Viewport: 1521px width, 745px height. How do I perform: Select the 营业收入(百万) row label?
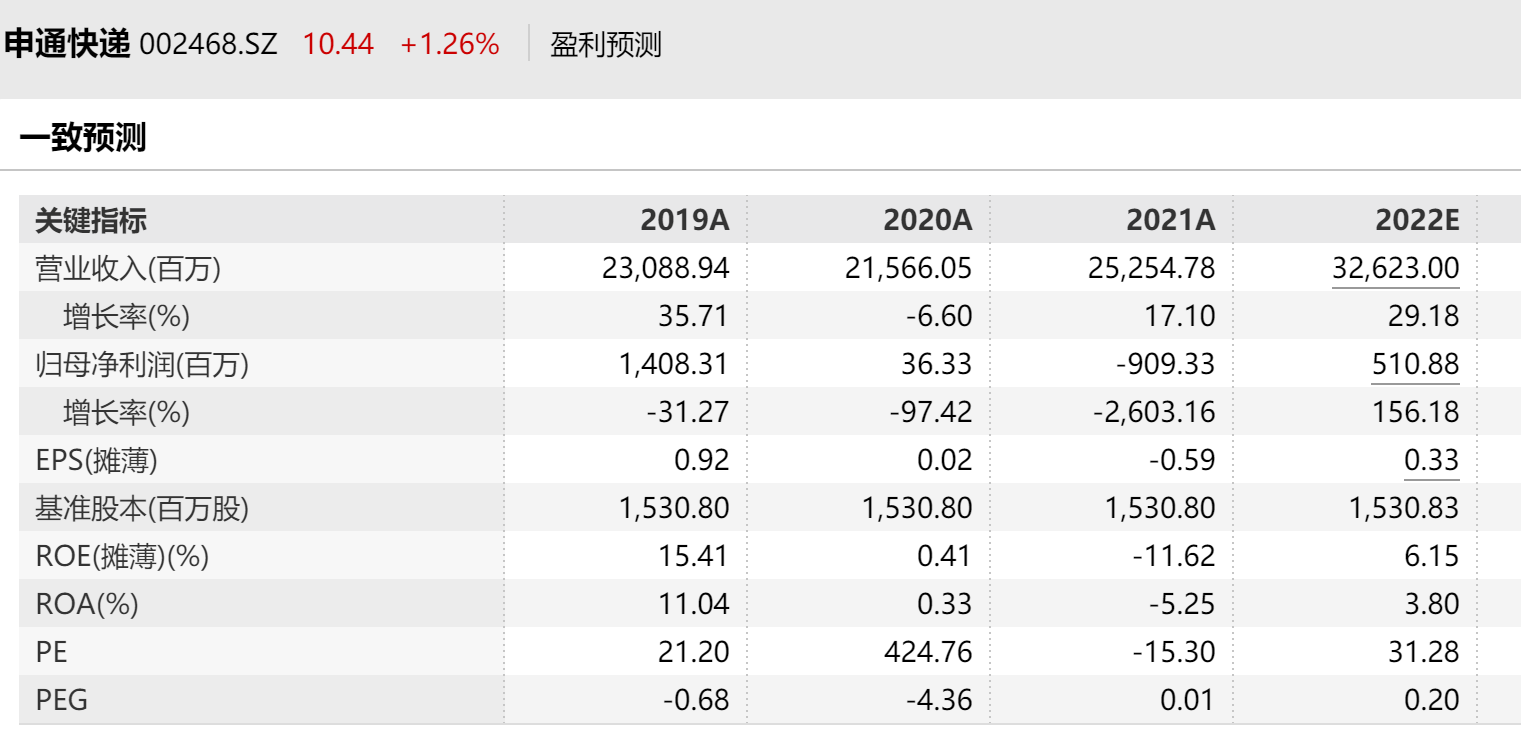(128, 268)
